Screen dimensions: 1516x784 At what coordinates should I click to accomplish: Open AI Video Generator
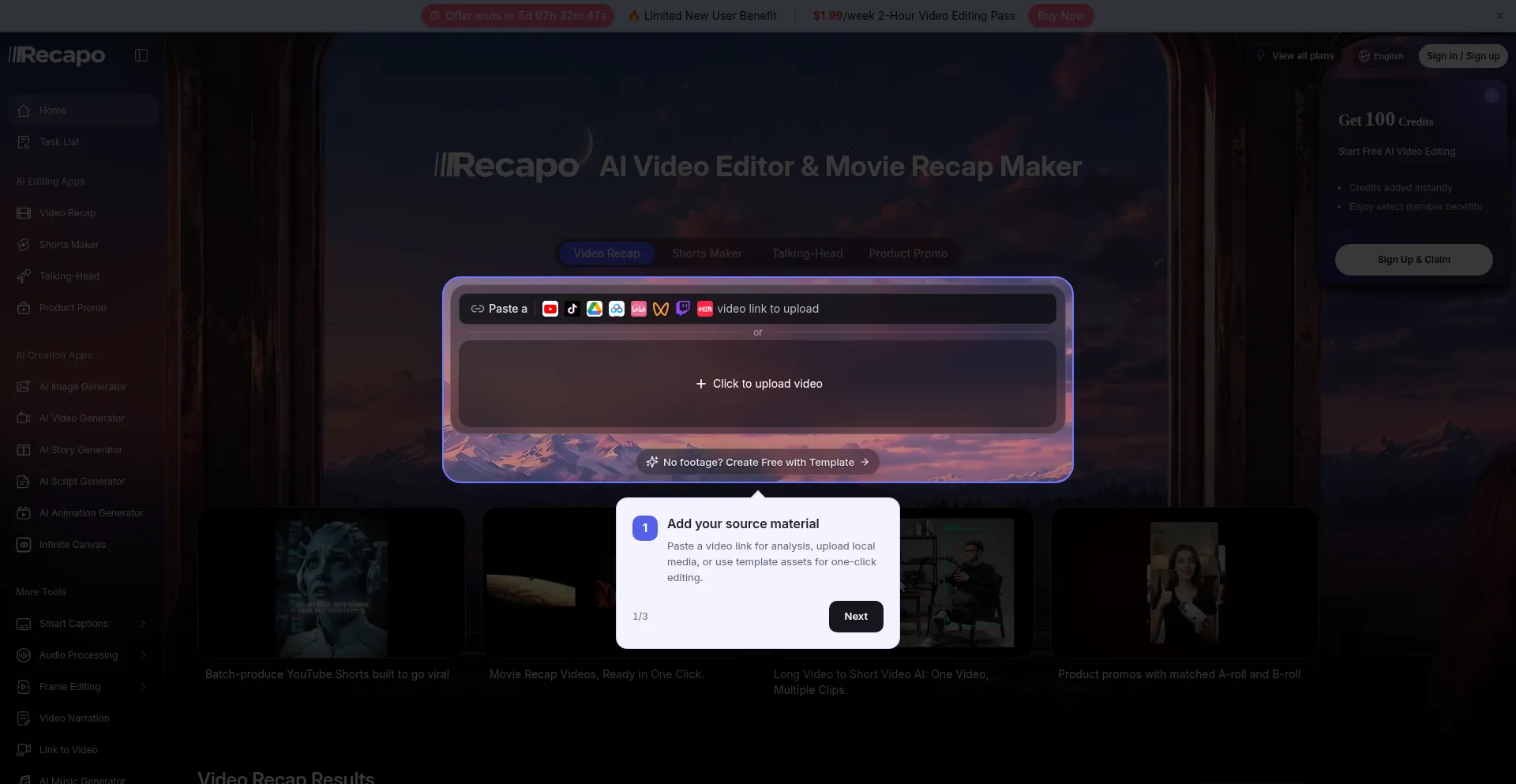83,418
